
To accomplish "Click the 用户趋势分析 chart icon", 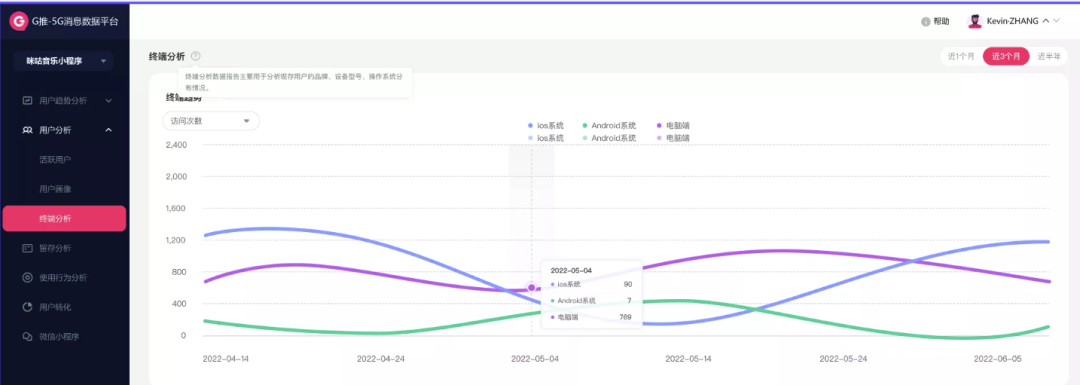I will point(28,101).
